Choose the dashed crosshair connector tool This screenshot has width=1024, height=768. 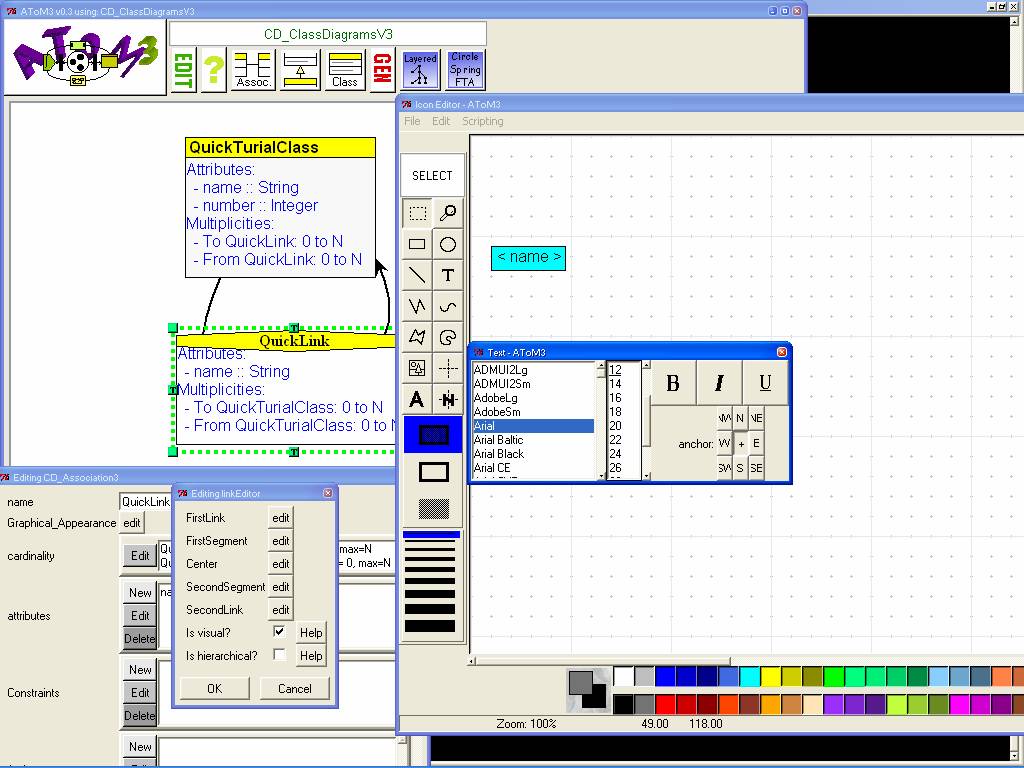tap(447, 368)
